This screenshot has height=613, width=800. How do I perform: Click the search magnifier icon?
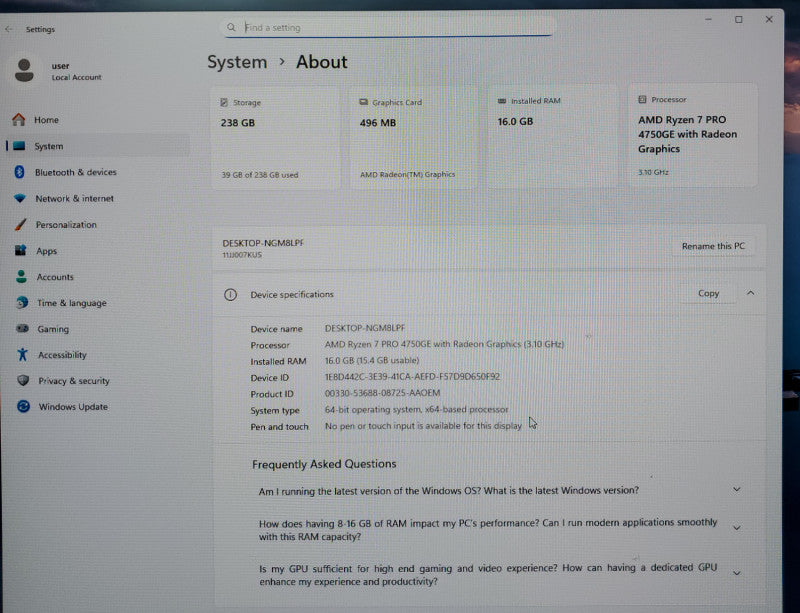tap(231, 28)
